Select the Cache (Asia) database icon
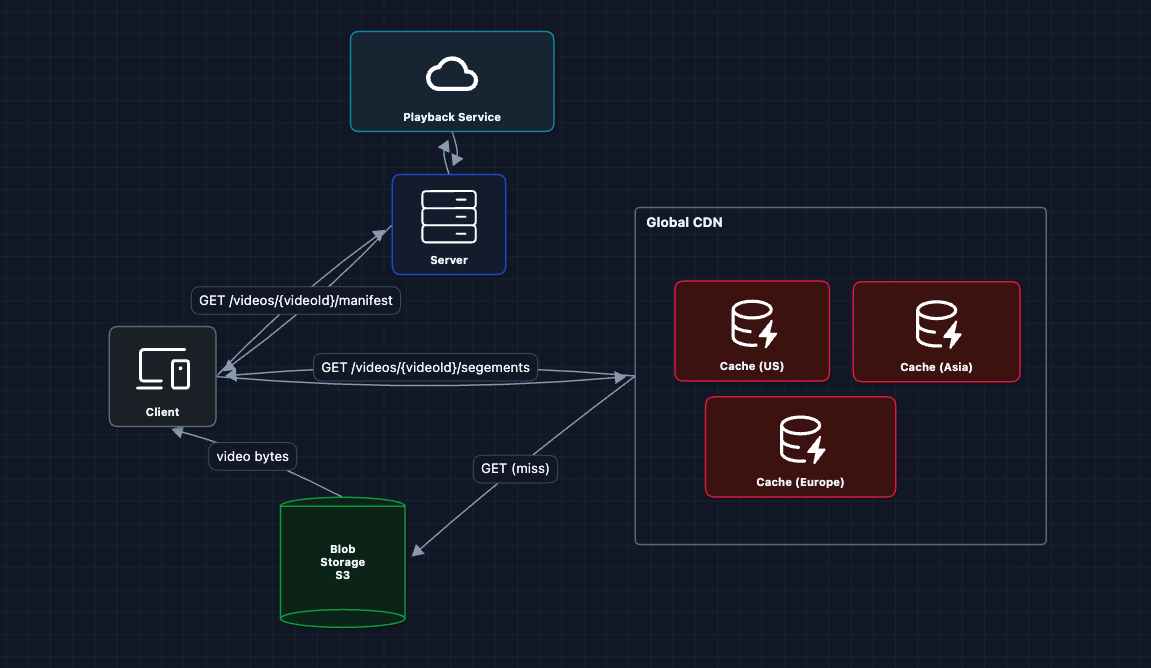Screen dimensions: 1151x668 [936, 323]
